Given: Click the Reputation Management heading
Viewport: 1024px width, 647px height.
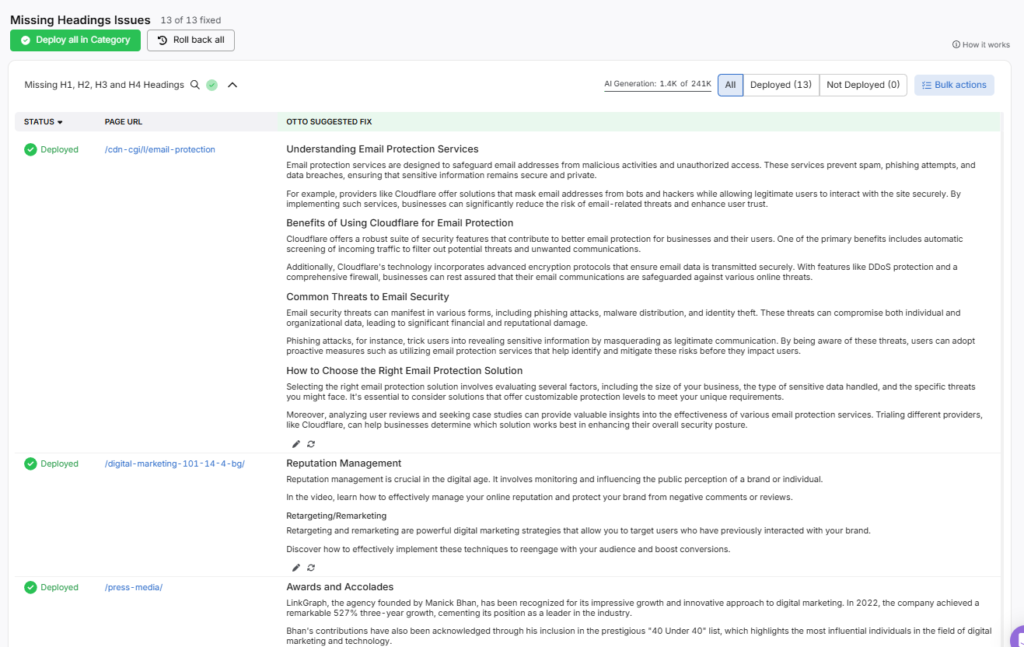Looking at the screenshot, I should pyautogui.click(x=344, y=463).
